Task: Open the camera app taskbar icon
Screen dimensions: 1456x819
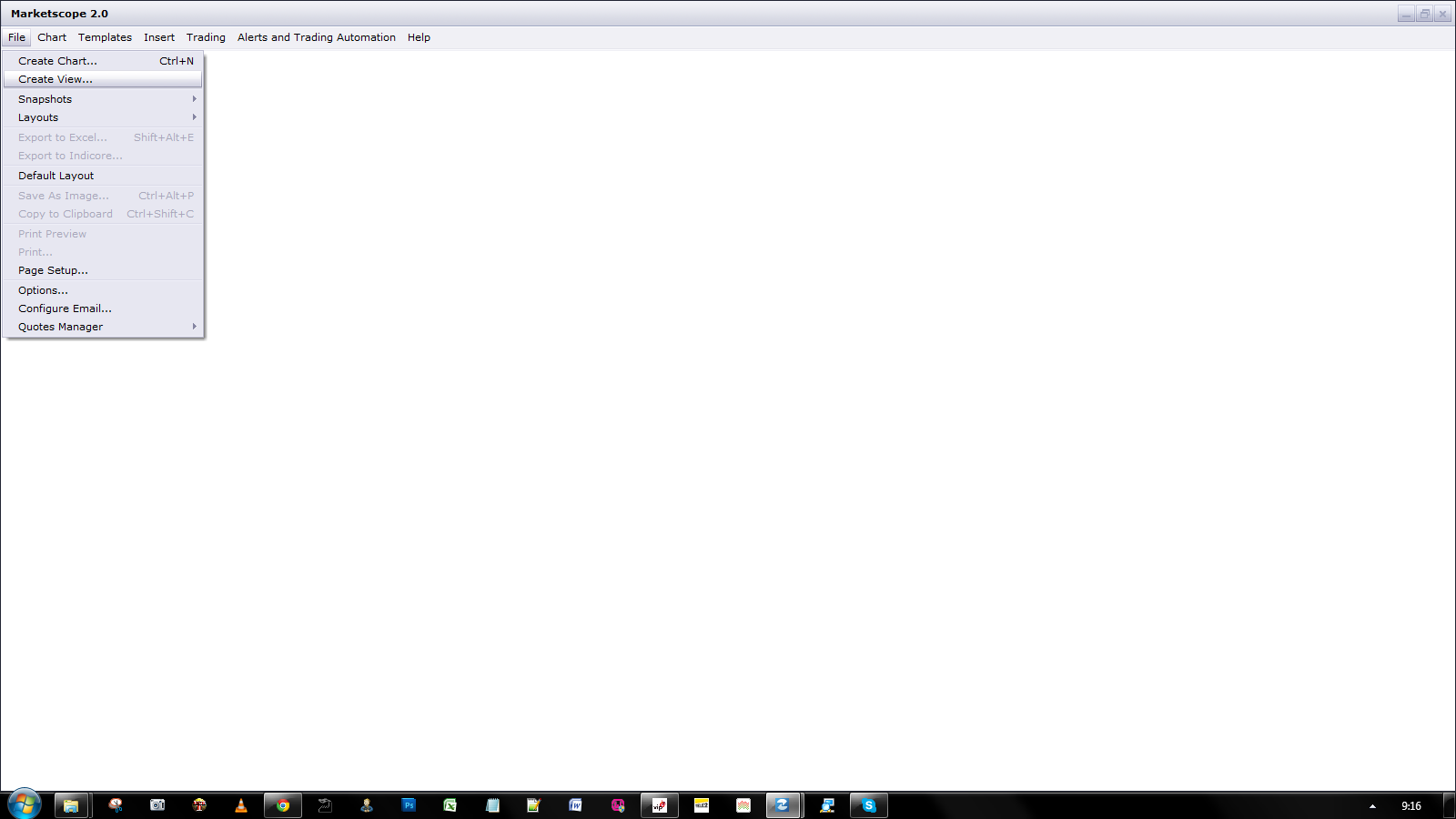Action: pos(157,805)
